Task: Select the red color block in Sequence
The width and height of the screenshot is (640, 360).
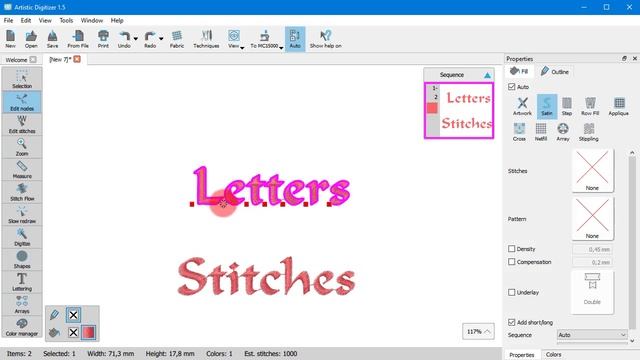Action: [x=432, y=108]
